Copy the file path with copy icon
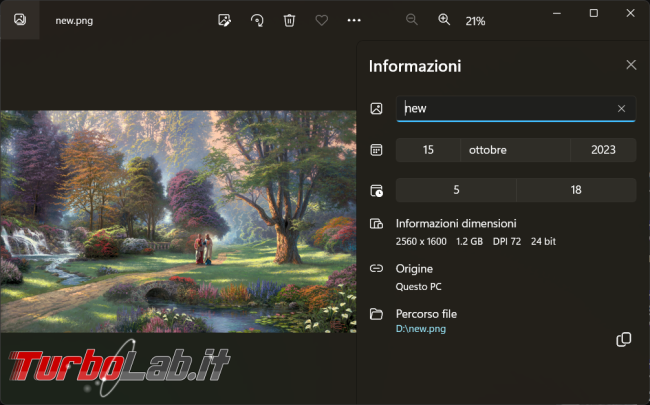This screenshot has width=650, height=405. [x=623, y=340]
